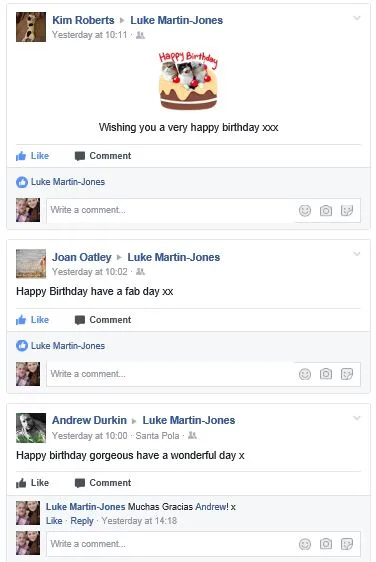The image size is (376, 562).
Task: Open options chevron on Joan Oatley post
Action: [x=357, y=254]
